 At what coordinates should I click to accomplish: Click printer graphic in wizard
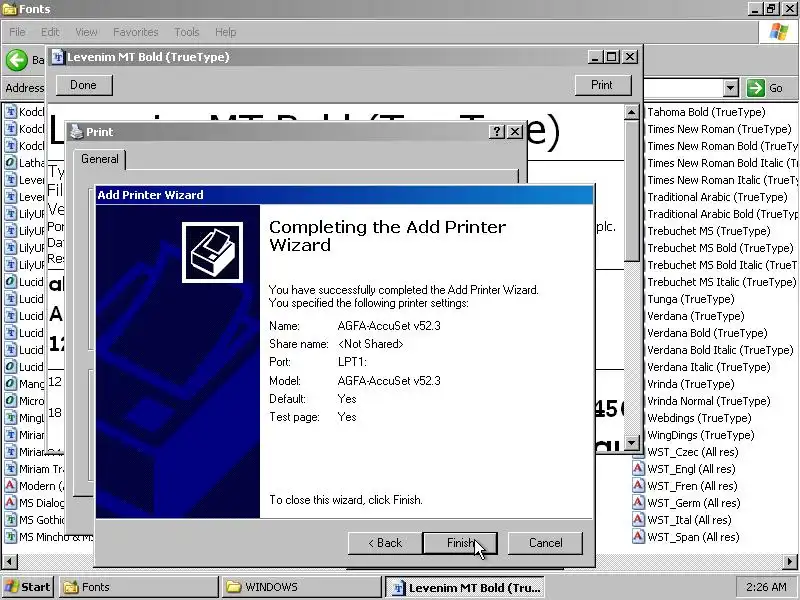[x=212, y=252]
